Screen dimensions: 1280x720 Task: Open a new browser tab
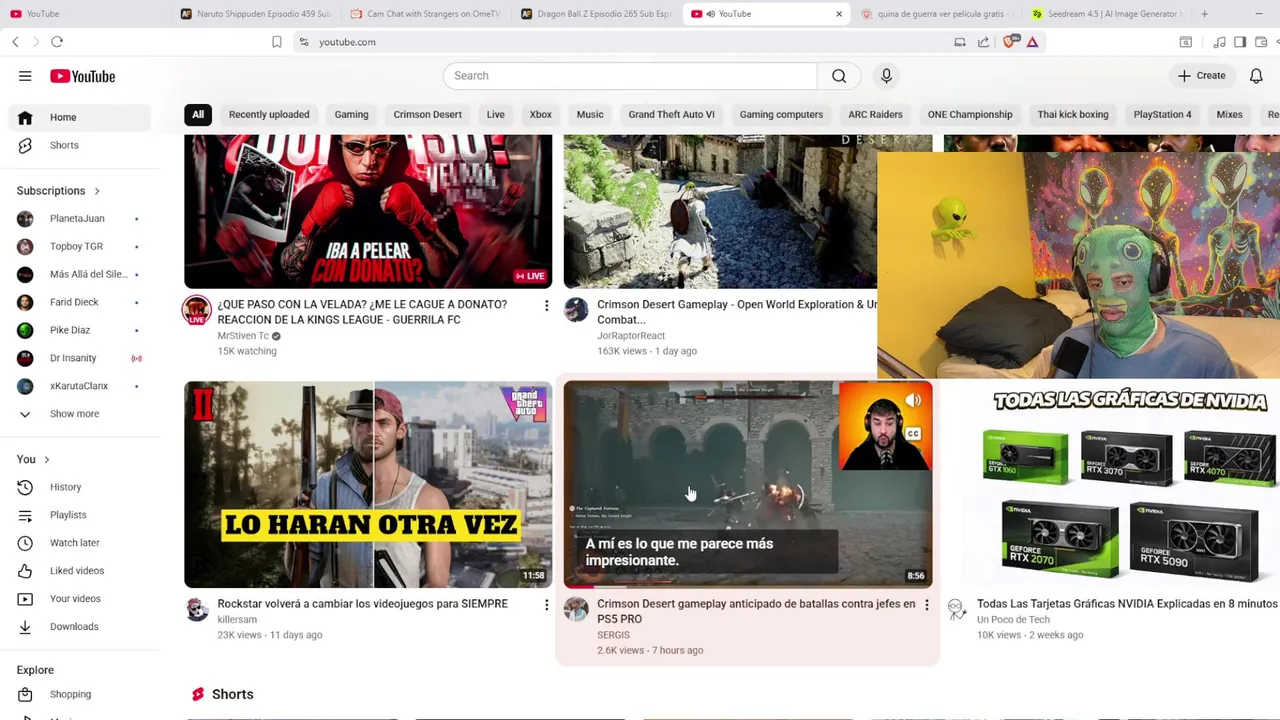1204,14
